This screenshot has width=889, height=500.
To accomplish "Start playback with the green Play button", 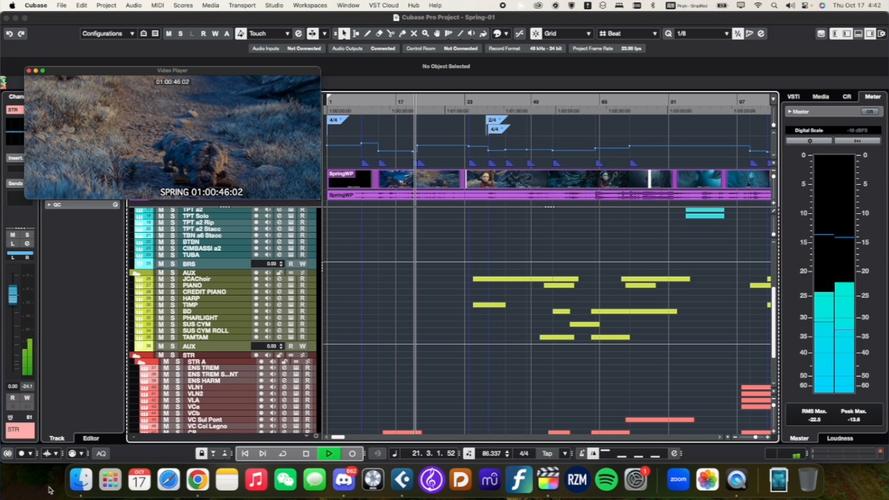I will click(x=328, y=453).
